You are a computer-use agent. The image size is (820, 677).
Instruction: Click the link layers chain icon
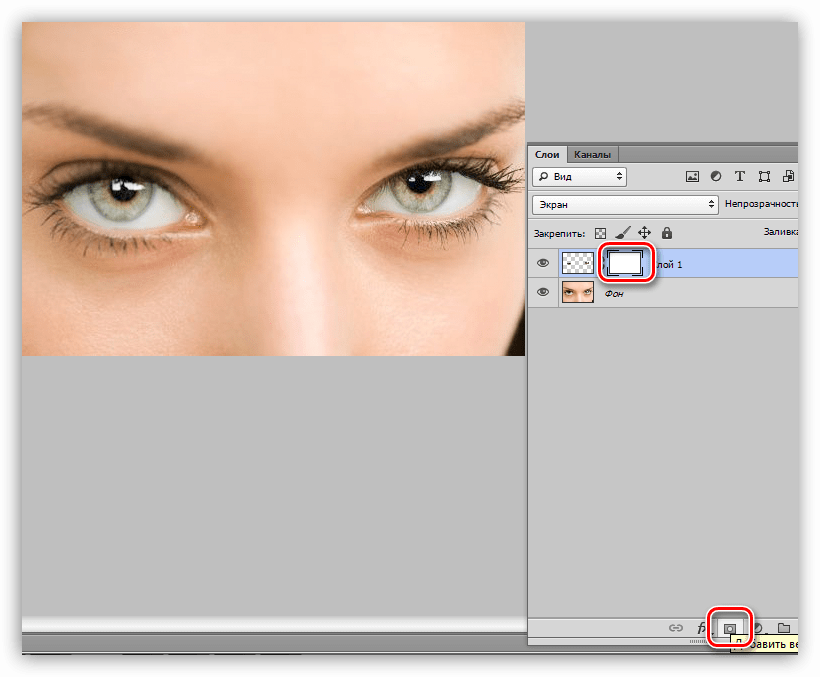676,628
